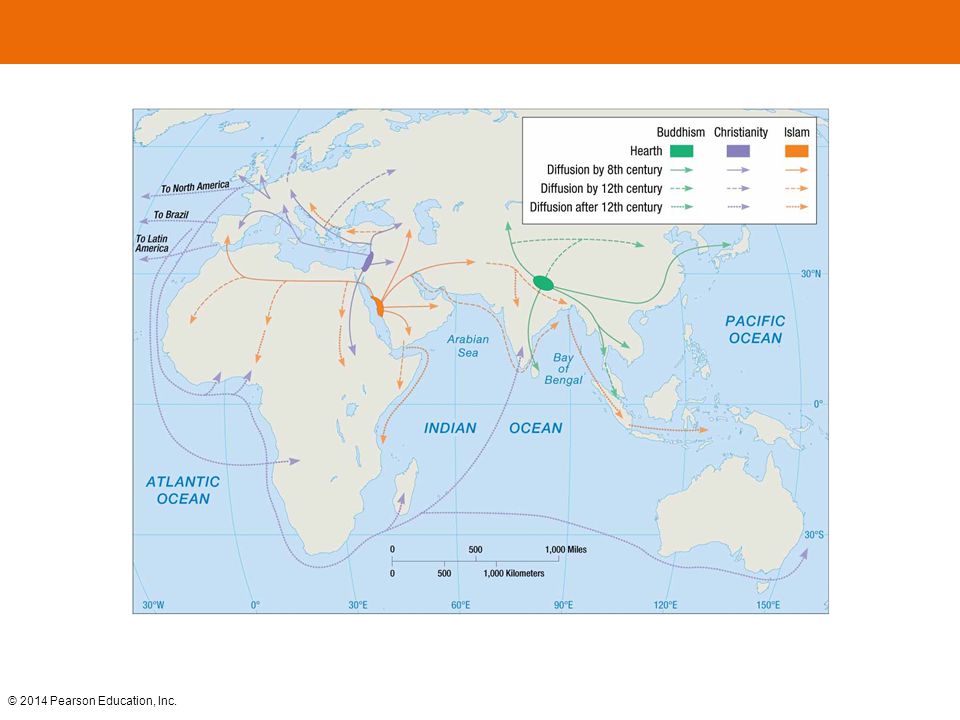Click the dashed green 12th century arrow in legend
The width and height of the screenshot is (960, 720).
point(681,189)
